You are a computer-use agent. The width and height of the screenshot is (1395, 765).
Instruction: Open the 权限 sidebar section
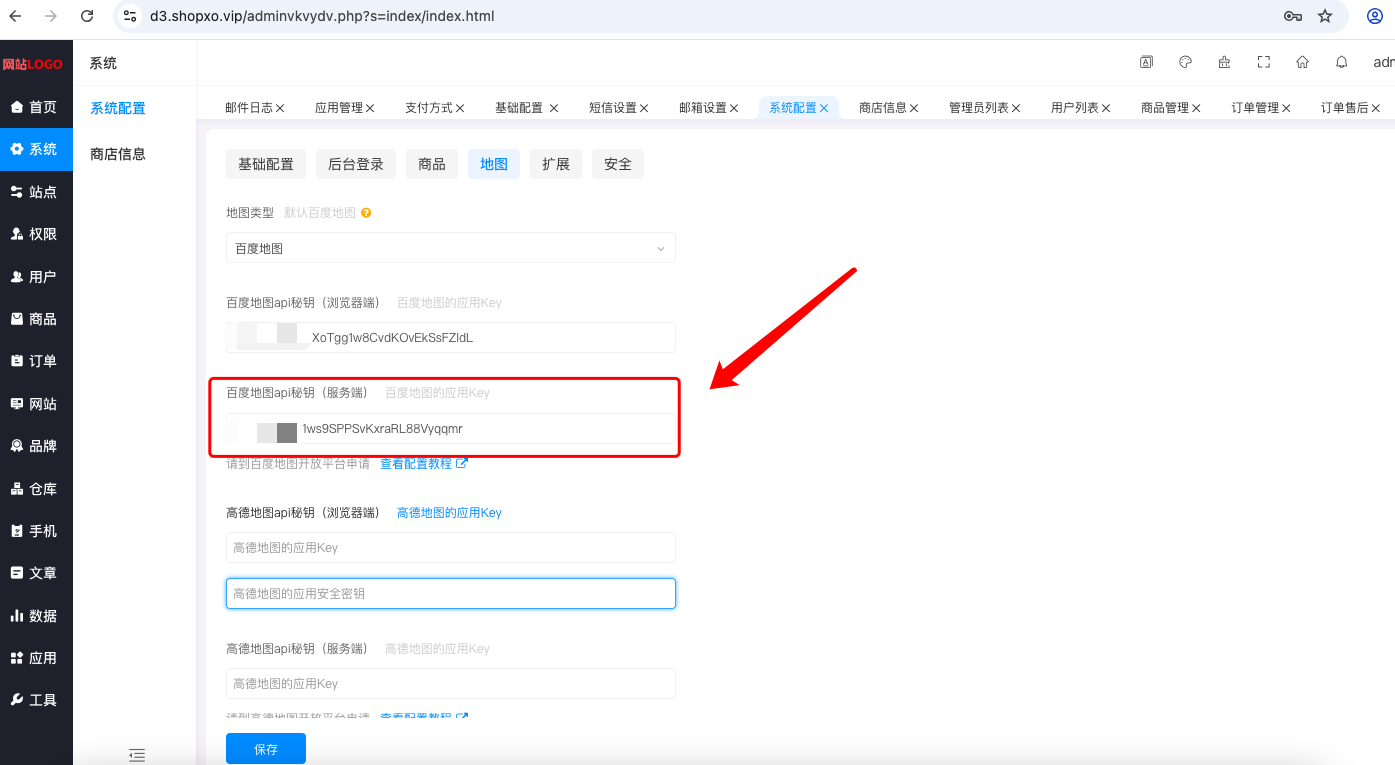pyautogui.click(x=36, y=234)
